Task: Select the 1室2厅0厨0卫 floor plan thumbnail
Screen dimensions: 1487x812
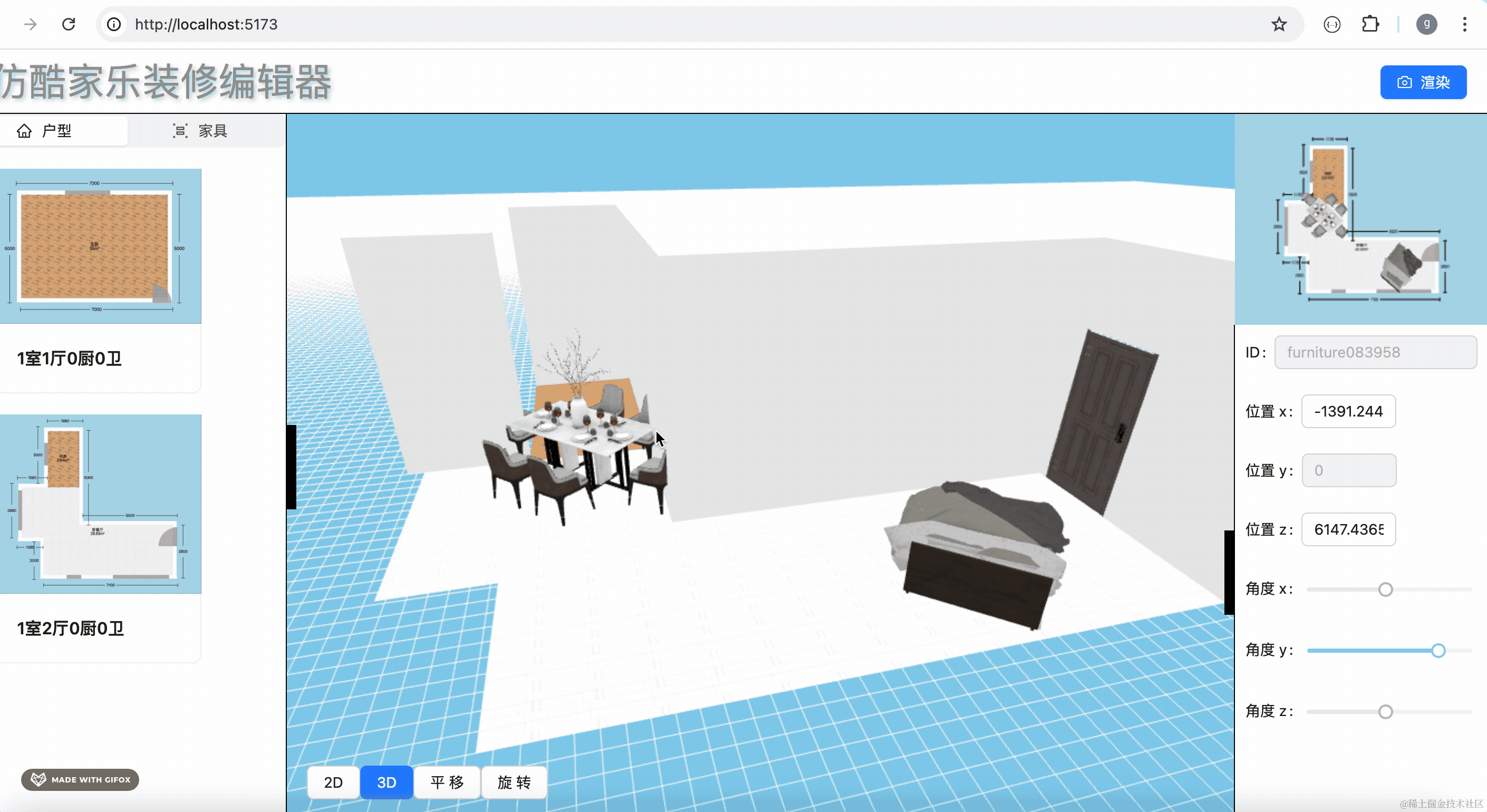Action: 100,504
